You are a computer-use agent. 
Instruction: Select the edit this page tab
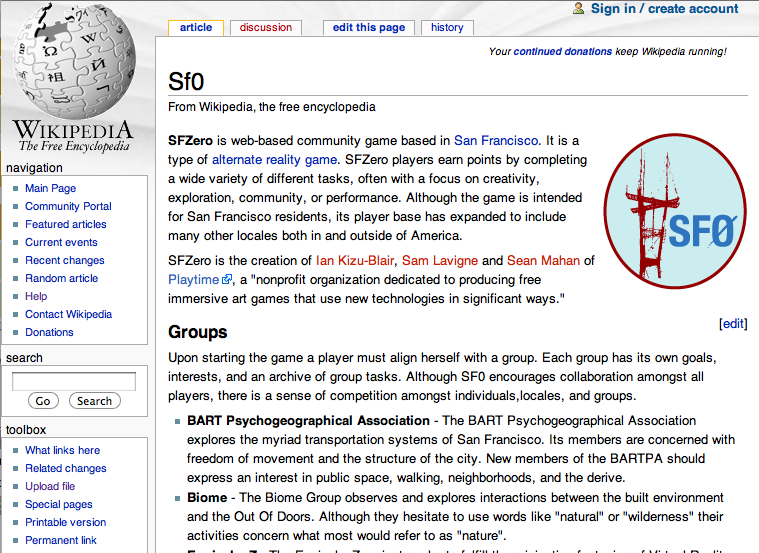coord(369,28)
